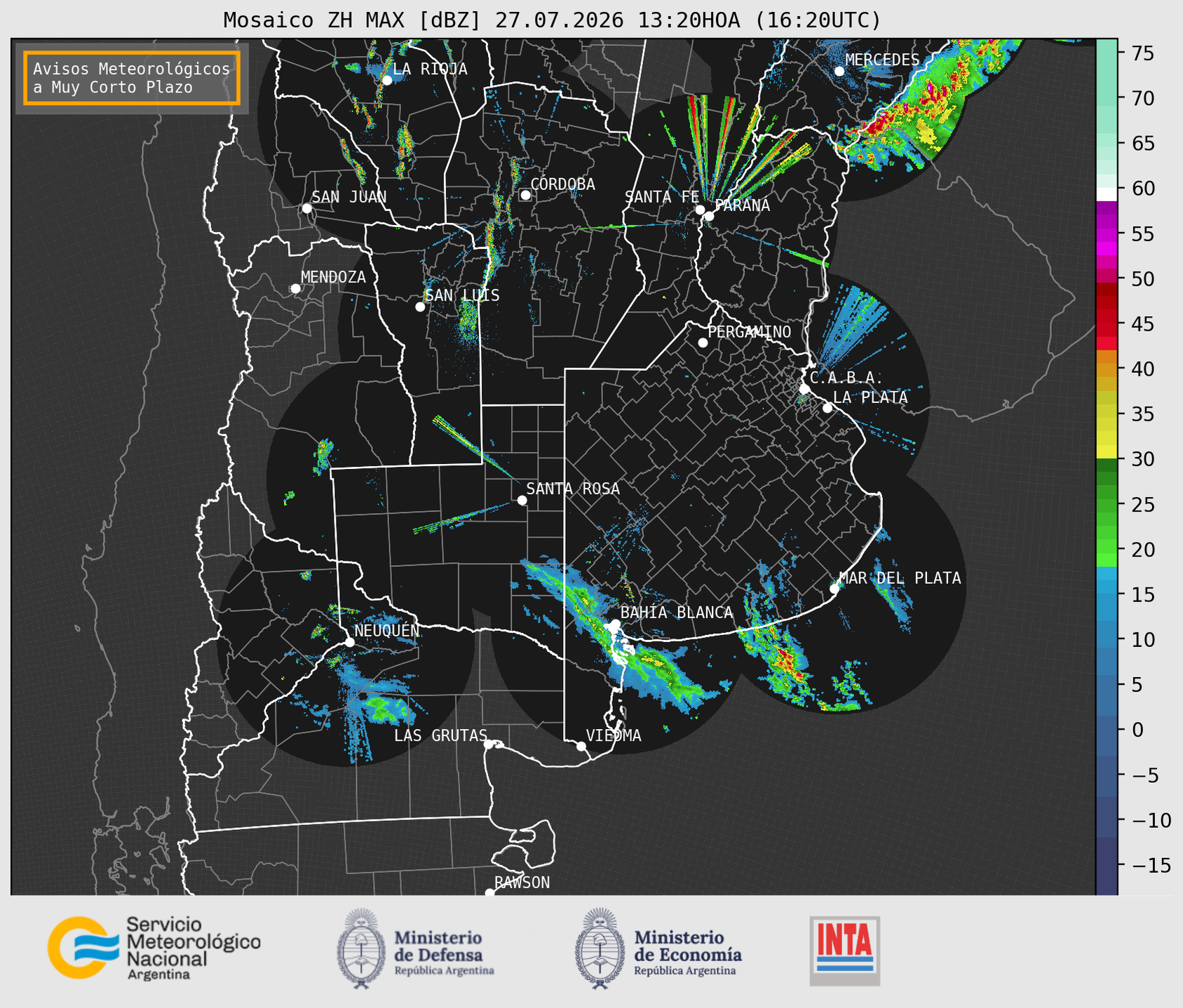The width and height of the screenshot is (1183, 1008).
Task: Select the Neuquén city marker dot
Action: tap(349, 642)
